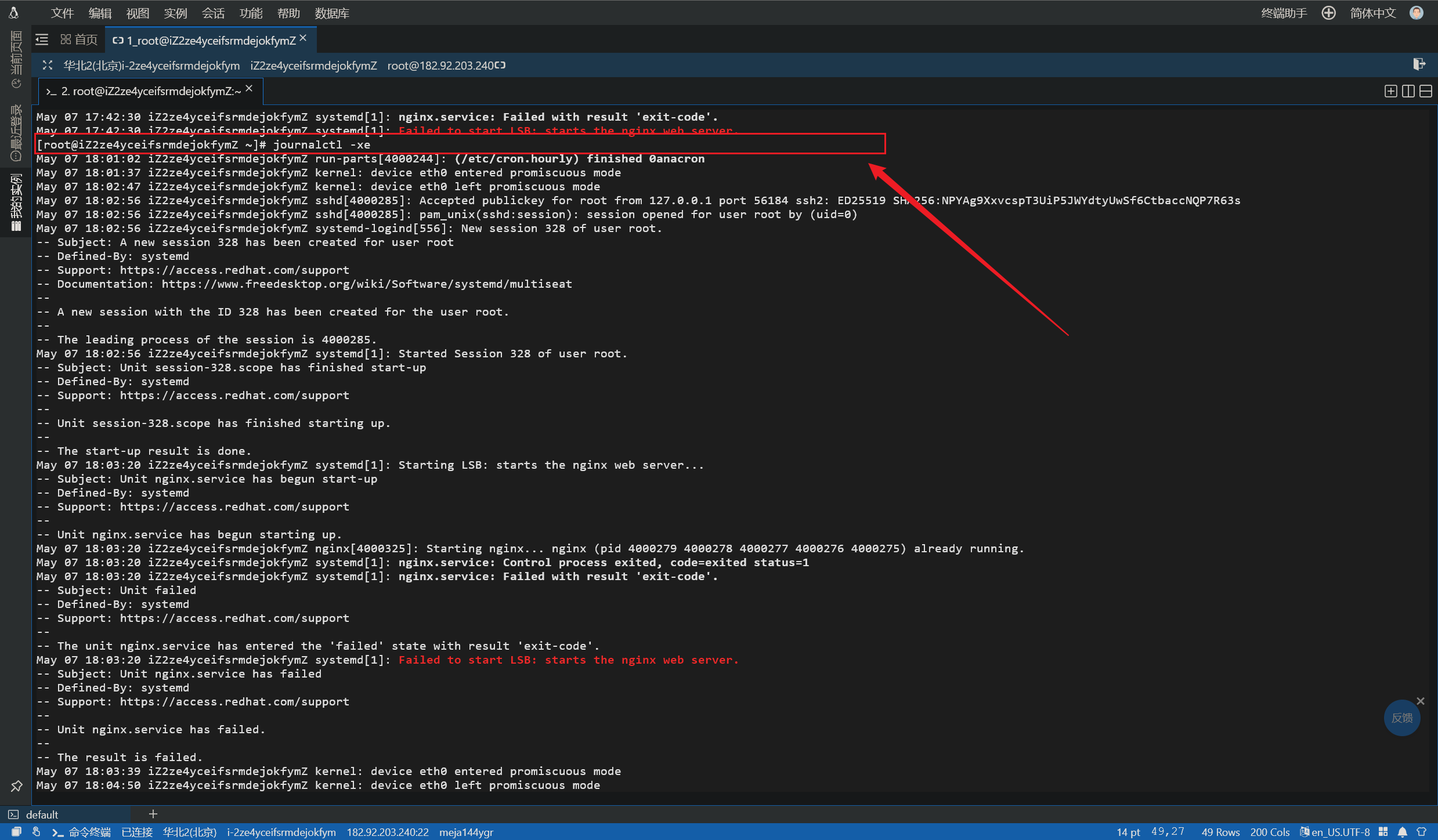
Task: Open the 反馈 feedback button
Action: pyautogui.click(x=1402, y=718)
